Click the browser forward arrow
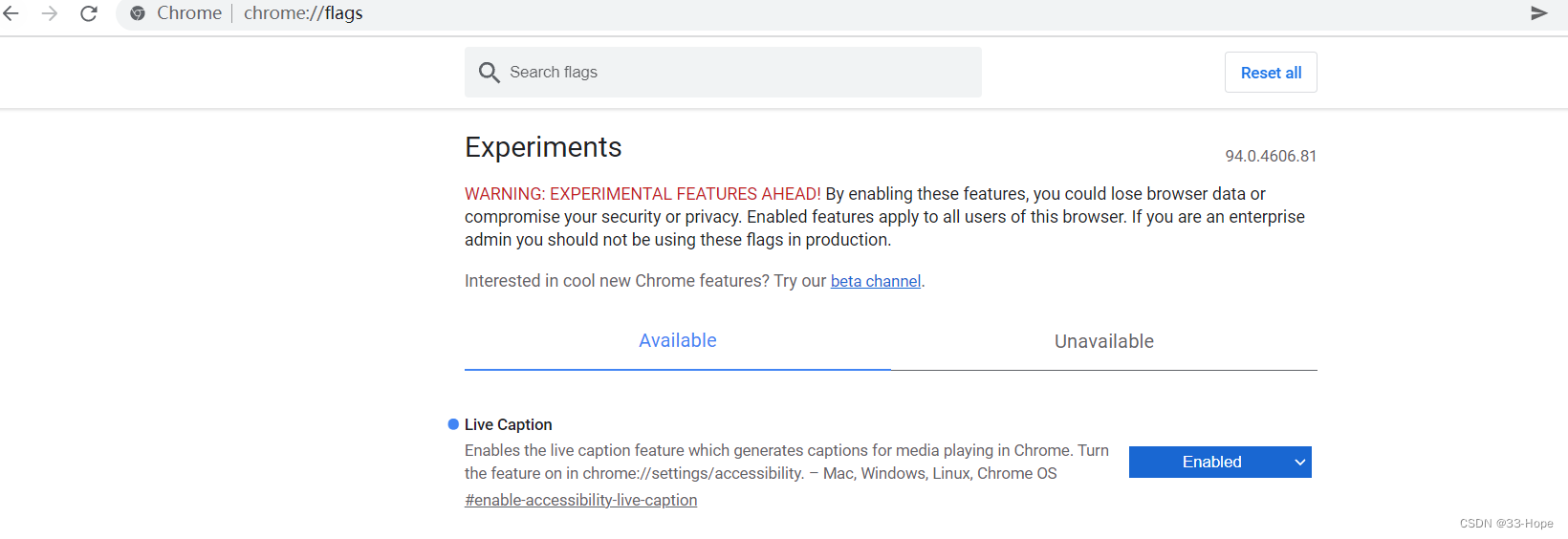Viewport: 1568px width, 539px height. (x=50, y=13)
